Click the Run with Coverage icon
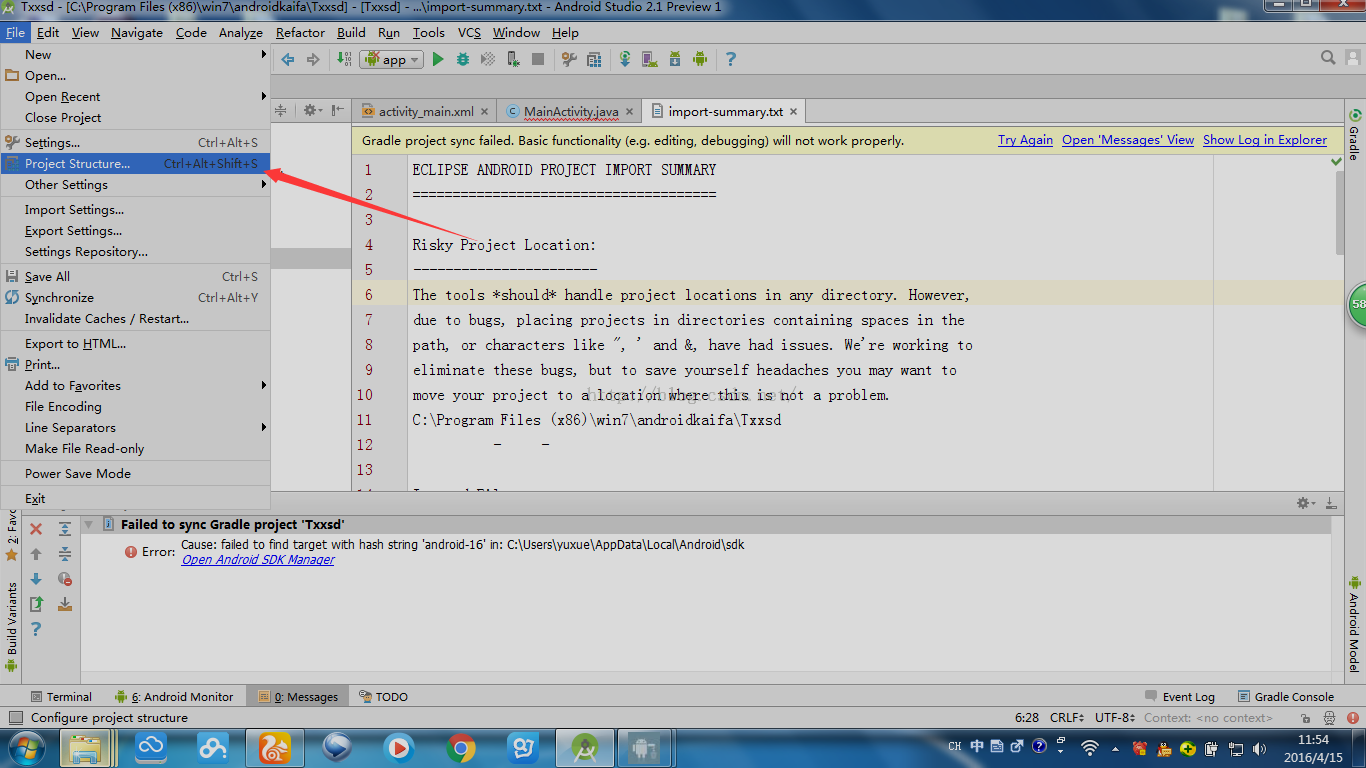This screenshot has width=1366, height=768. 488,60
